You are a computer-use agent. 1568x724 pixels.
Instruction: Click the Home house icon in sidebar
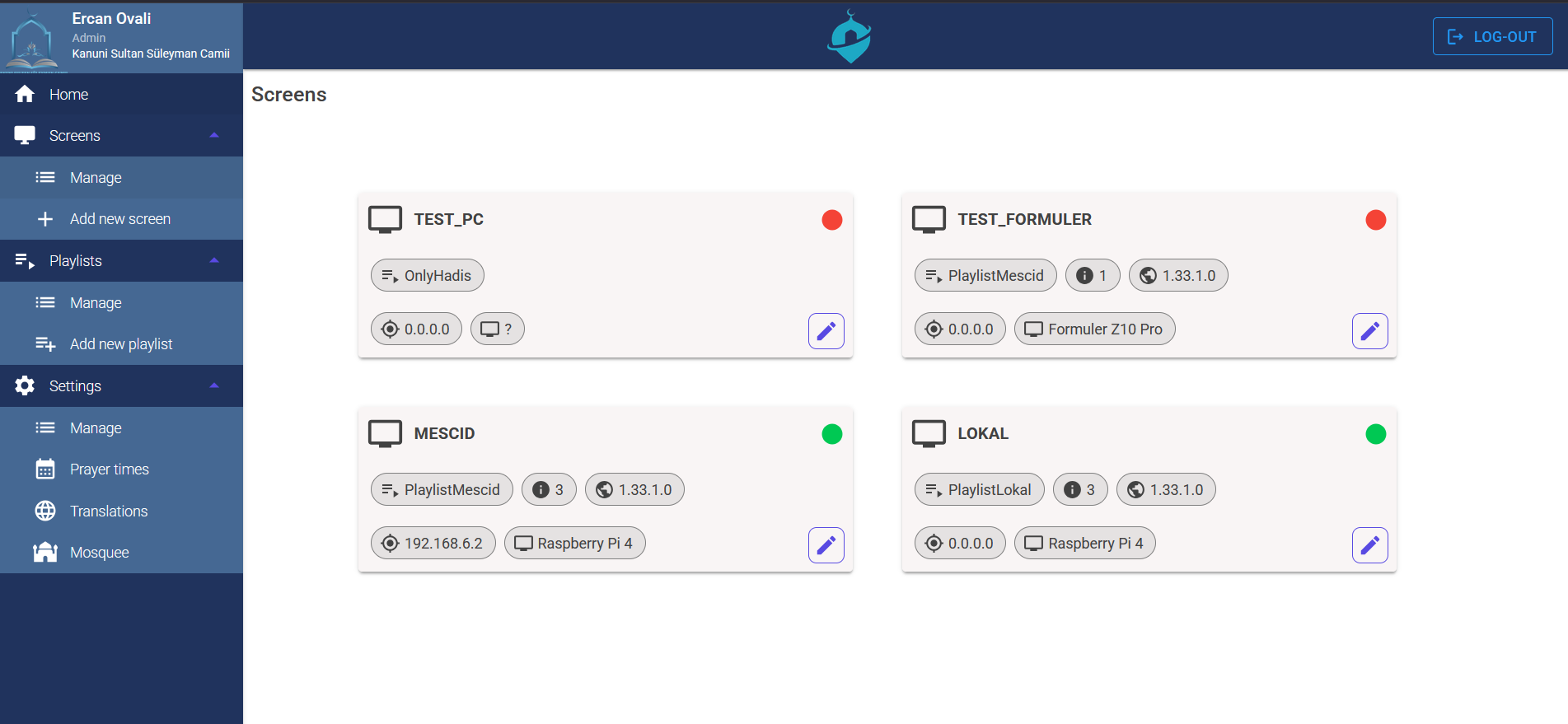pos(25,95)
